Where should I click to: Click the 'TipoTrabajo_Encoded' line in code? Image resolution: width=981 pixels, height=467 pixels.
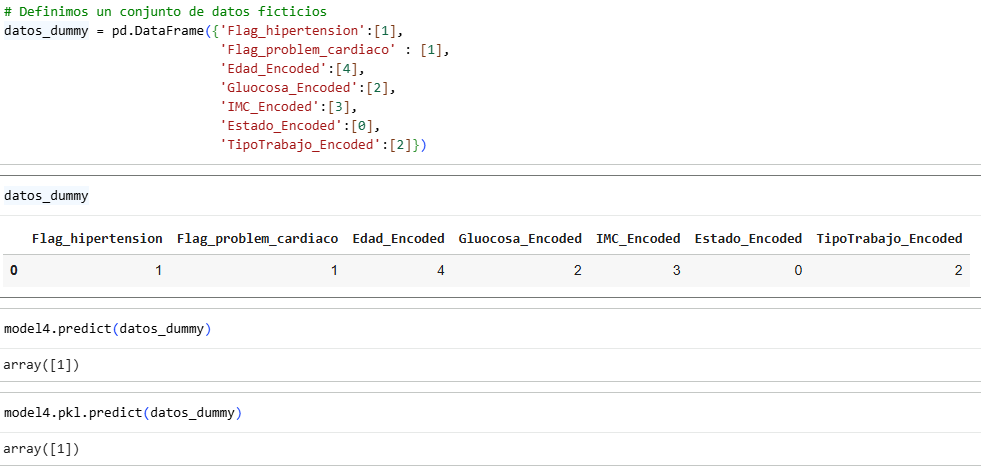point(323,145)
